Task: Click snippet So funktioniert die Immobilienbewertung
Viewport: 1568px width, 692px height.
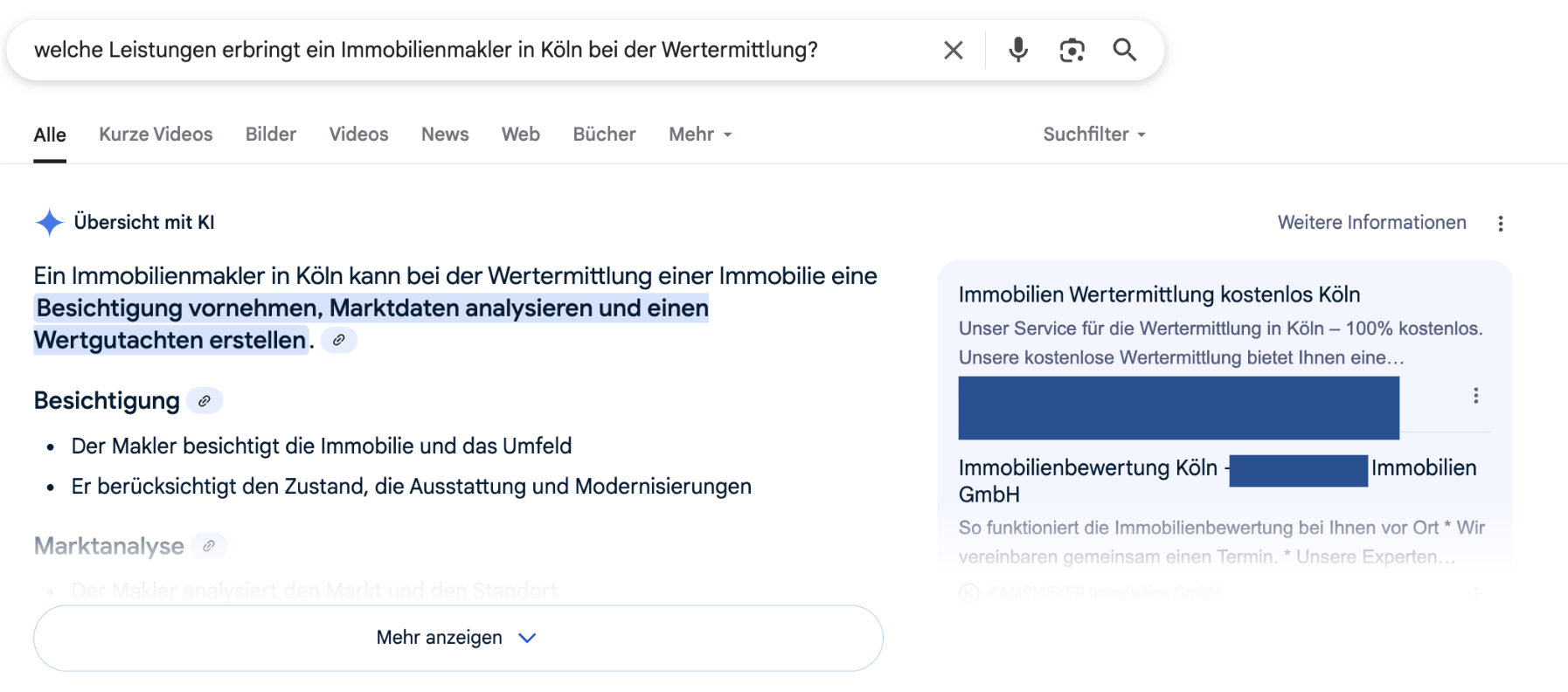Action: [x=1221, y=542]
